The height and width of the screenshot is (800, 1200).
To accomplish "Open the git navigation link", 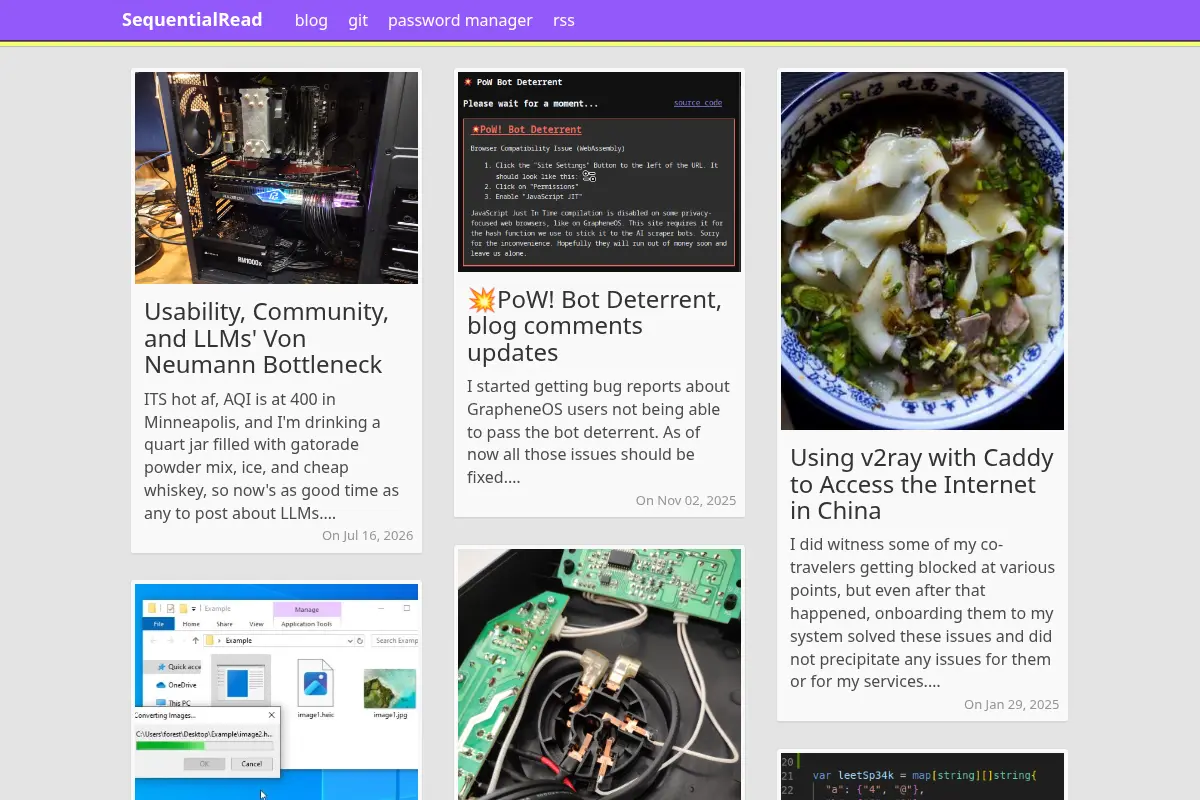I will 358,20.
